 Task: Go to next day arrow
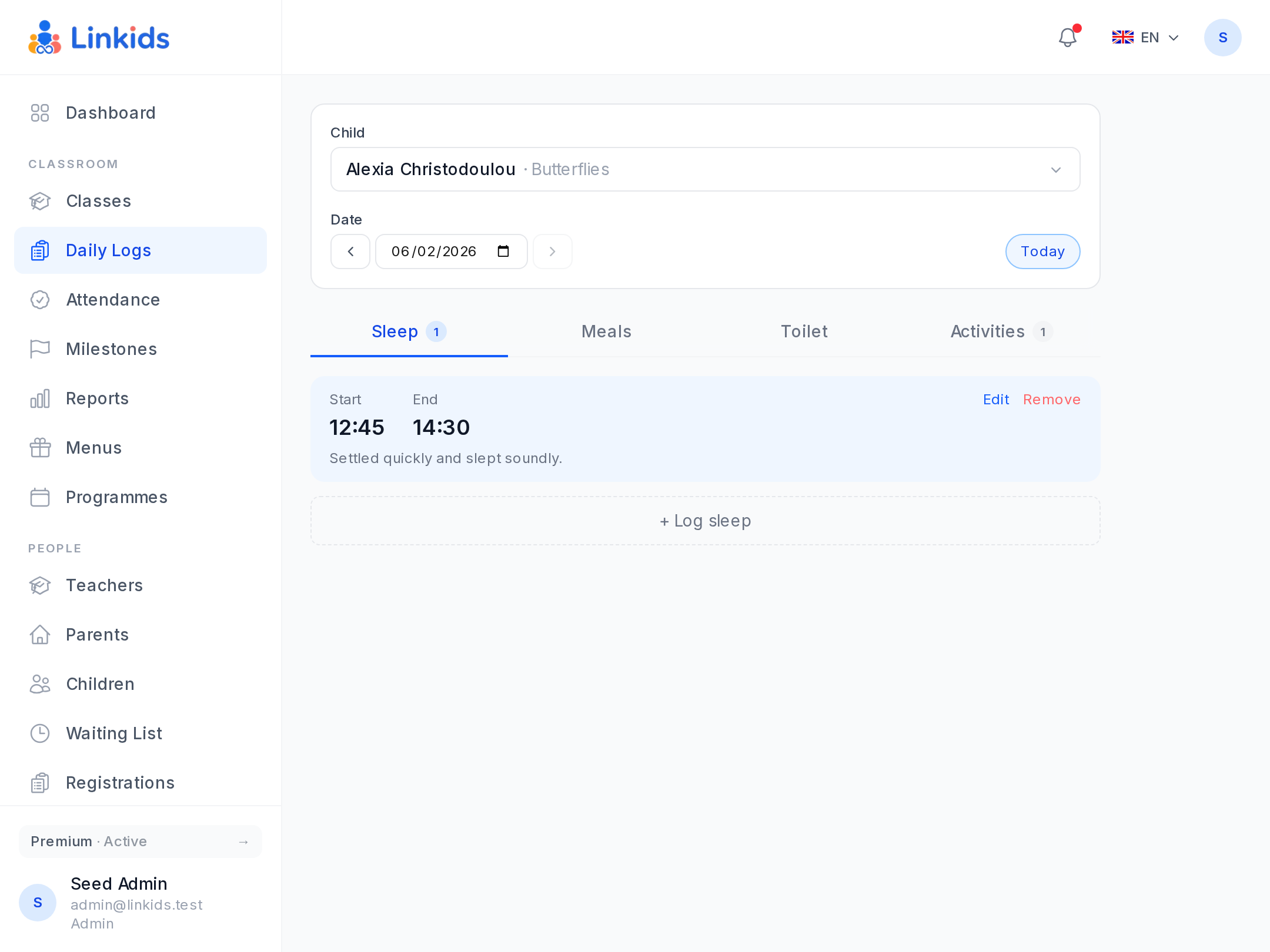tap(553, 252)
